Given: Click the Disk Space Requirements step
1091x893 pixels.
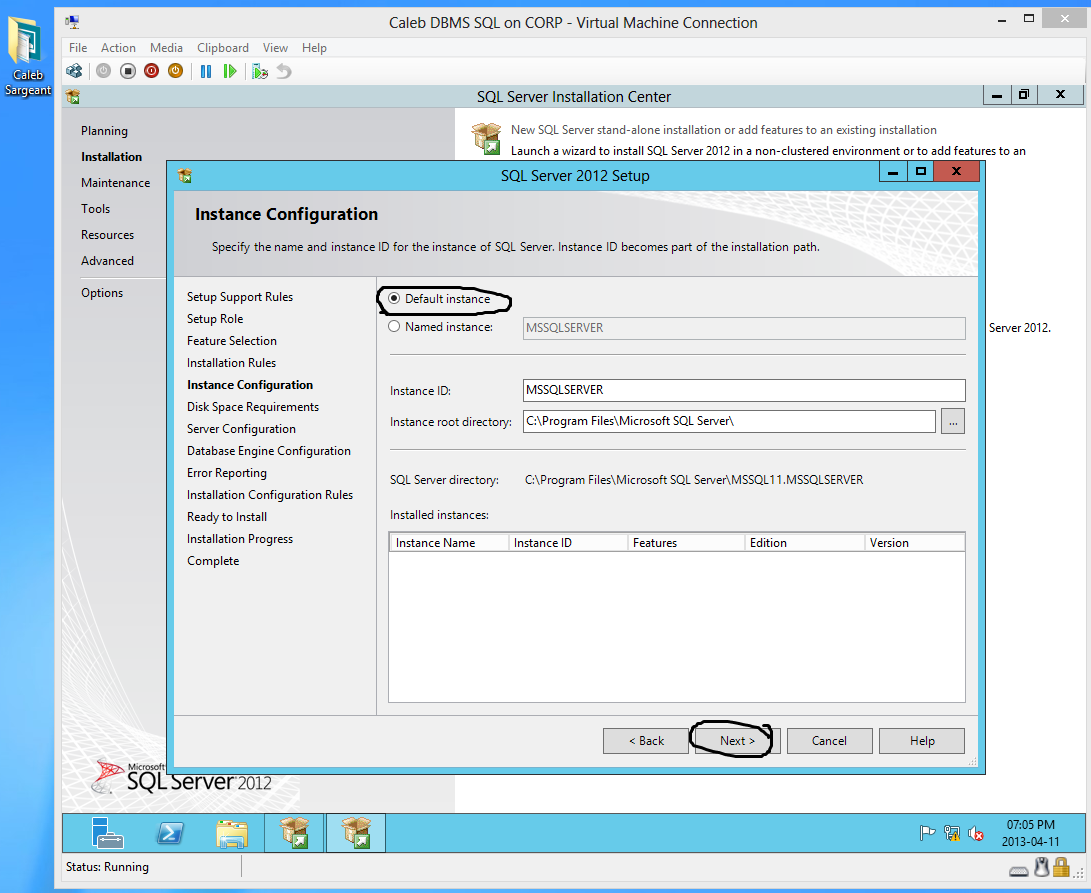Looking at the screenshot, I should click(253, 406).
